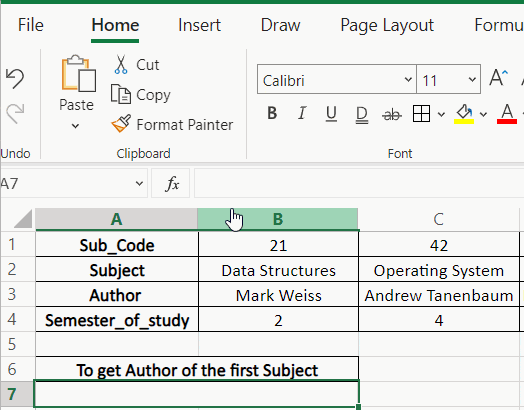Expand the Fill Color dropdown arrow
Image resolution: width=524 pixels, height=410 pixels.
(483, 115)
